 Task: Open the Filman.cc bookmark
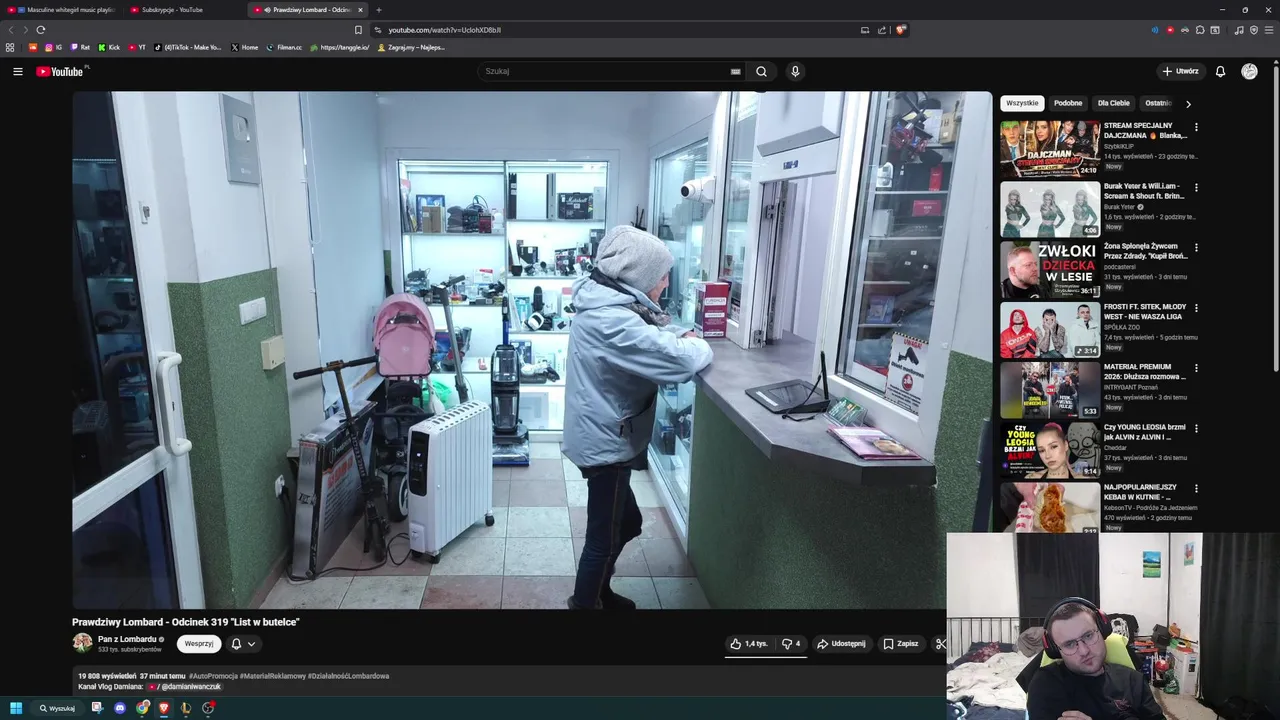tap(284, 47)
